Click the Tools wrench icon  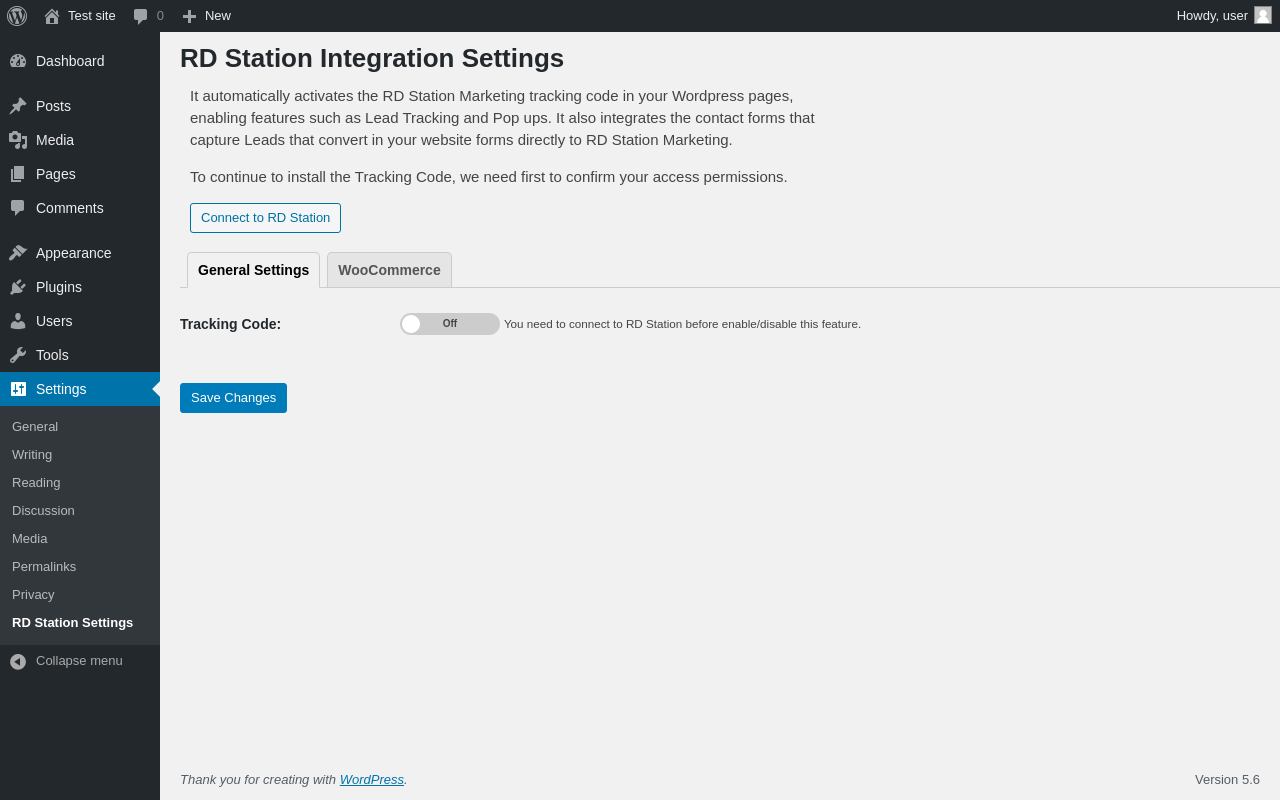tap(18, 355)
